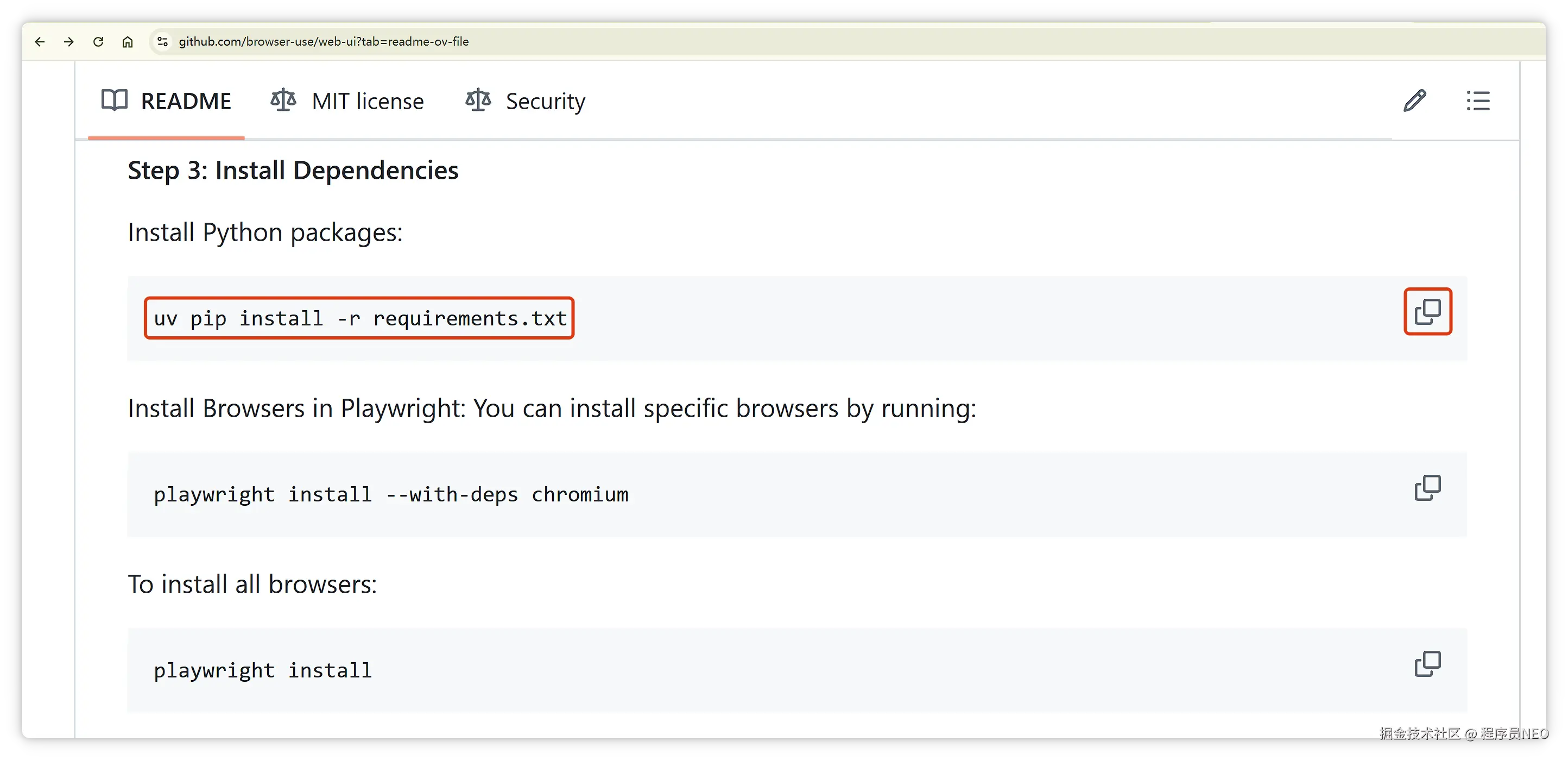Copy the playwright install command
The width and height of the screenshot is (1568, 760).
(1427, 664)
